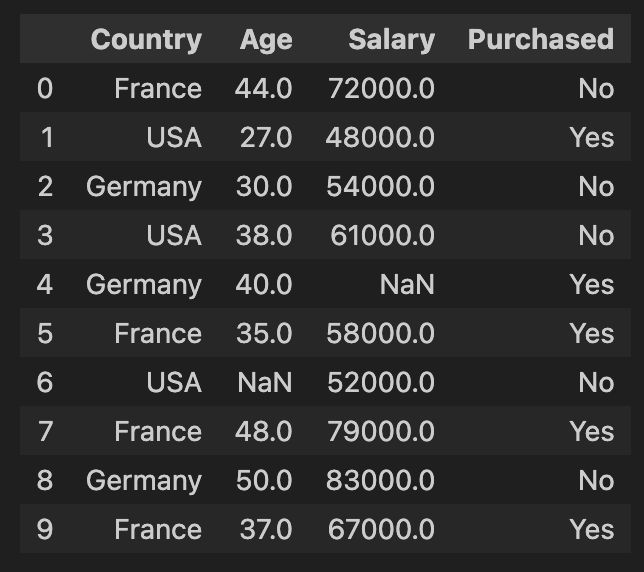Image resolution: width=644 pixels, height=572 pixels.
Task: Click age value 27.0
Action: [x=266, y=137]
